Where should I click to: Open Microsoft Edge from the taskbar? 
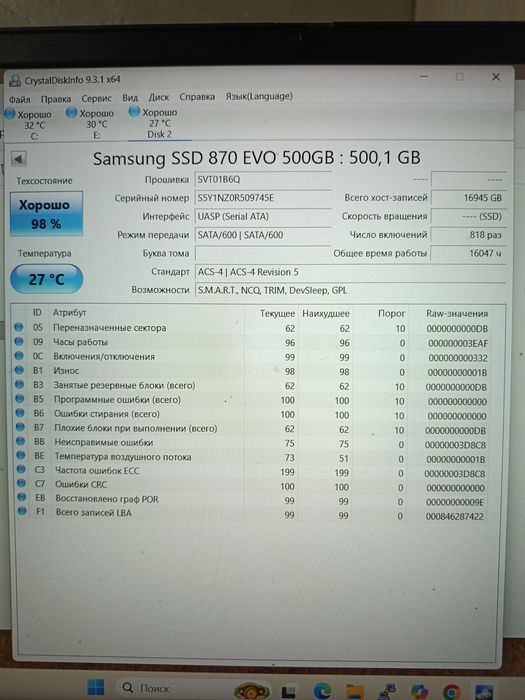point(322,691)
